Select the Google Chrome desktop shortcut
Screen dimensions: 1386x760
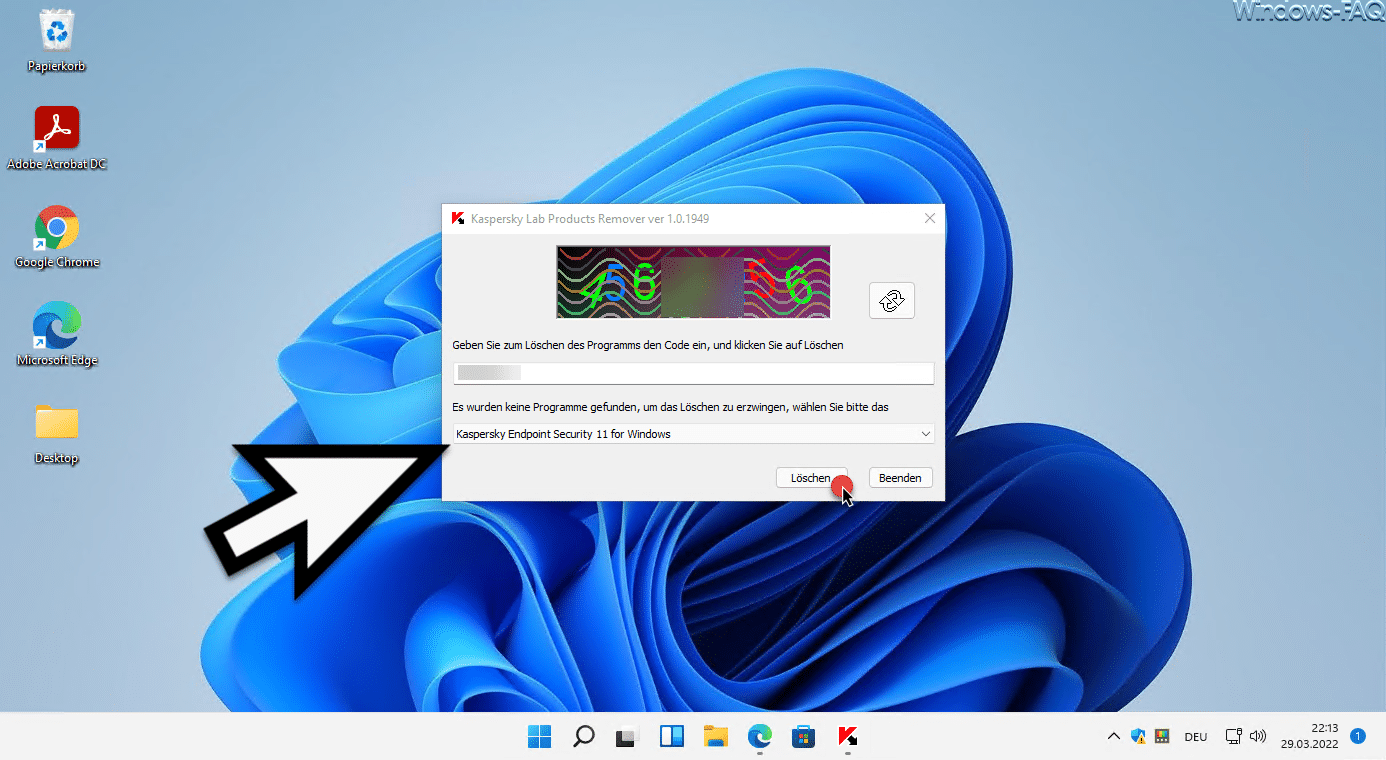coord(57,237)
